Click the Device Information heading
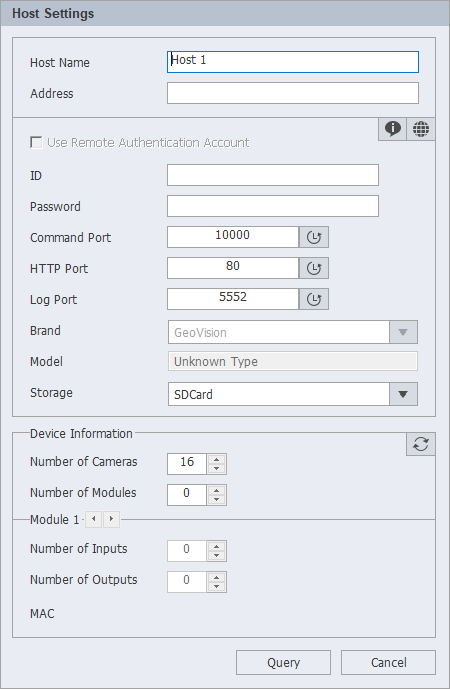This screenshot has height=689, width=450. tap(81, 434)
